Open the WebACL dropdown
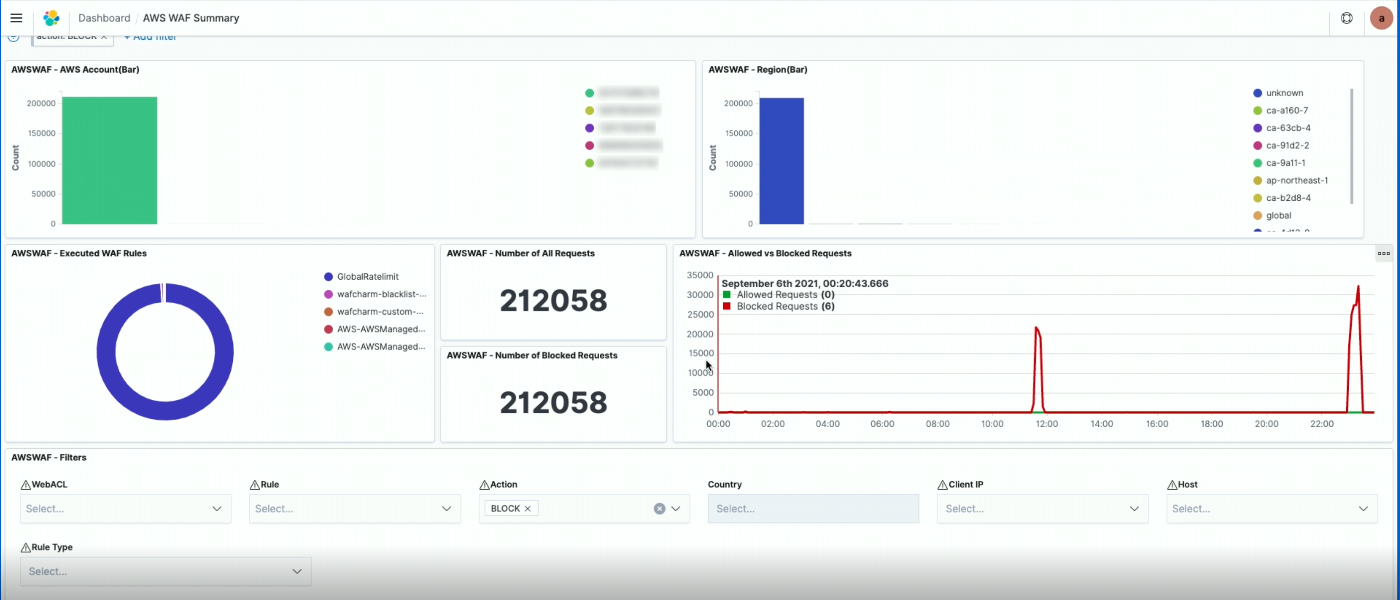Screen dimensions: 1400x600 (x=126, y=509)
